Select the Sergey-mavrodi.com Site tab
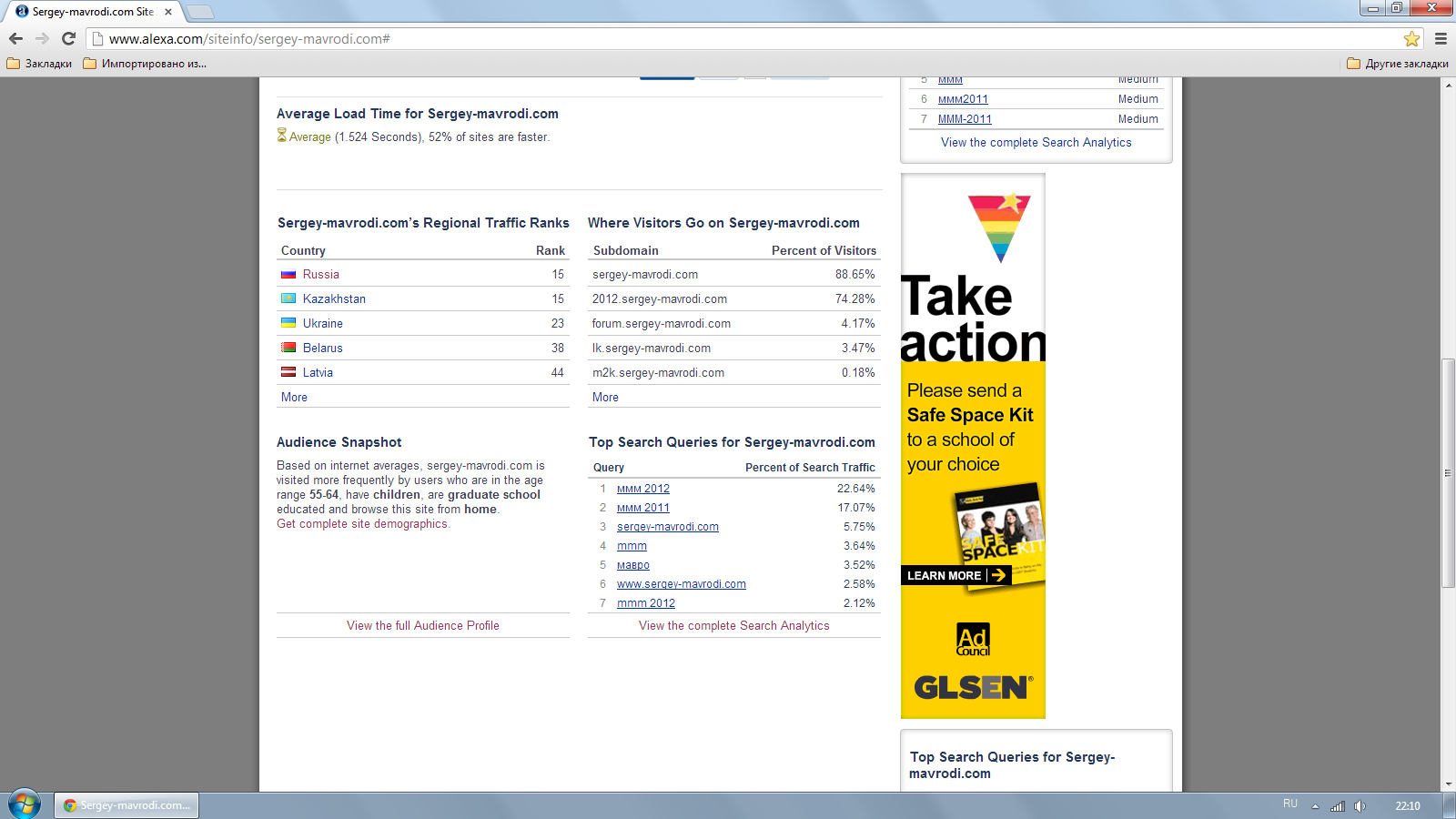1456x819 pixels. pos(92,12)
